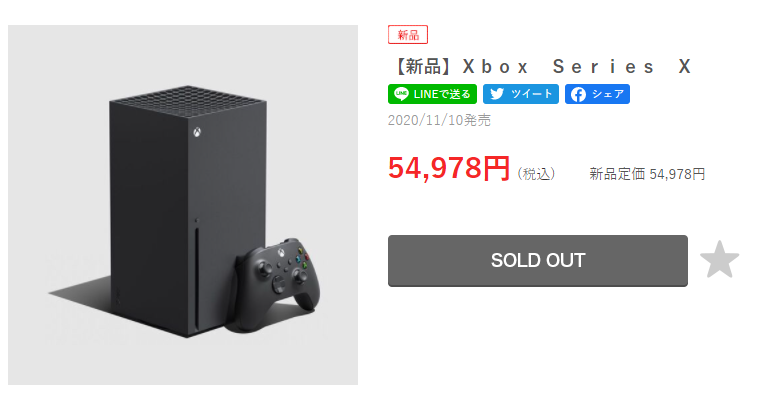This screenshot has height=420, width=769.
Task: Click the 2020/11/10発売 release date
Action: click(x=438, y=121)
